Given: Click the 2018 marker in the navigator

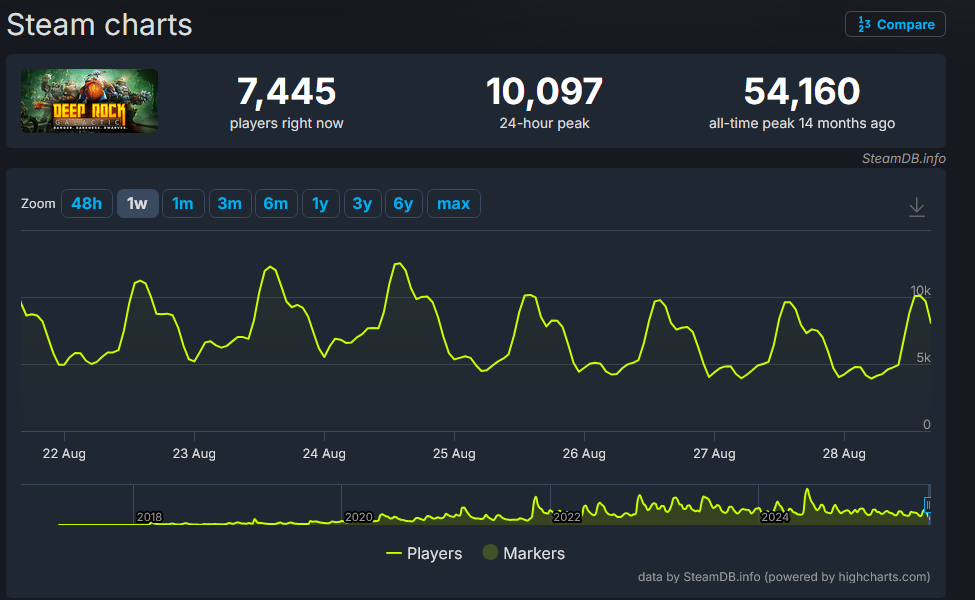Looking at the screenshot, I should (x=149, y=517).
